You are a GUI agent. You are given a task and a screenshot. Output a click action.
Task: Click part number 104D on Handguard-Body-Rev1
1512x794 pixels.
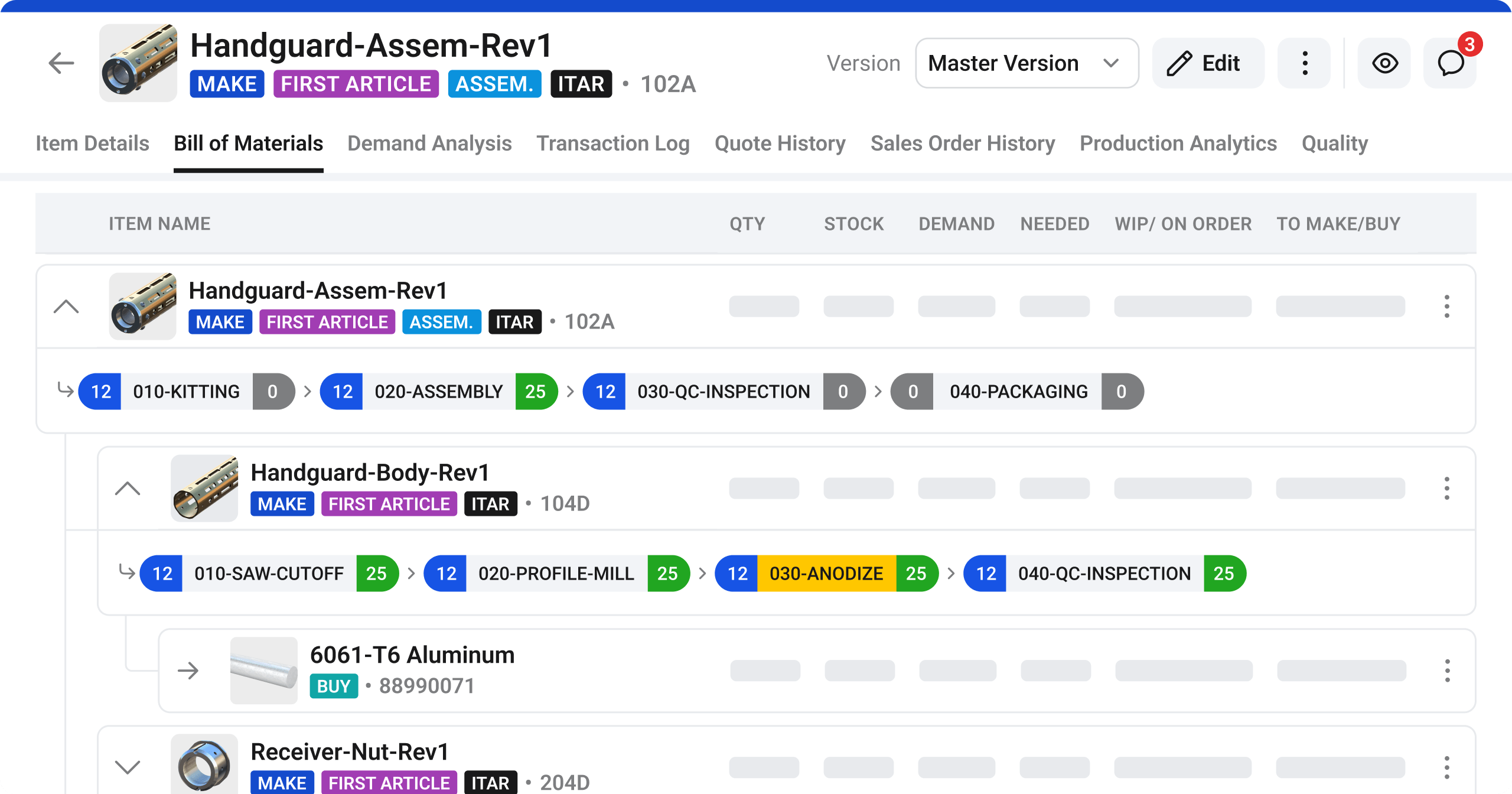click(565, 503)
